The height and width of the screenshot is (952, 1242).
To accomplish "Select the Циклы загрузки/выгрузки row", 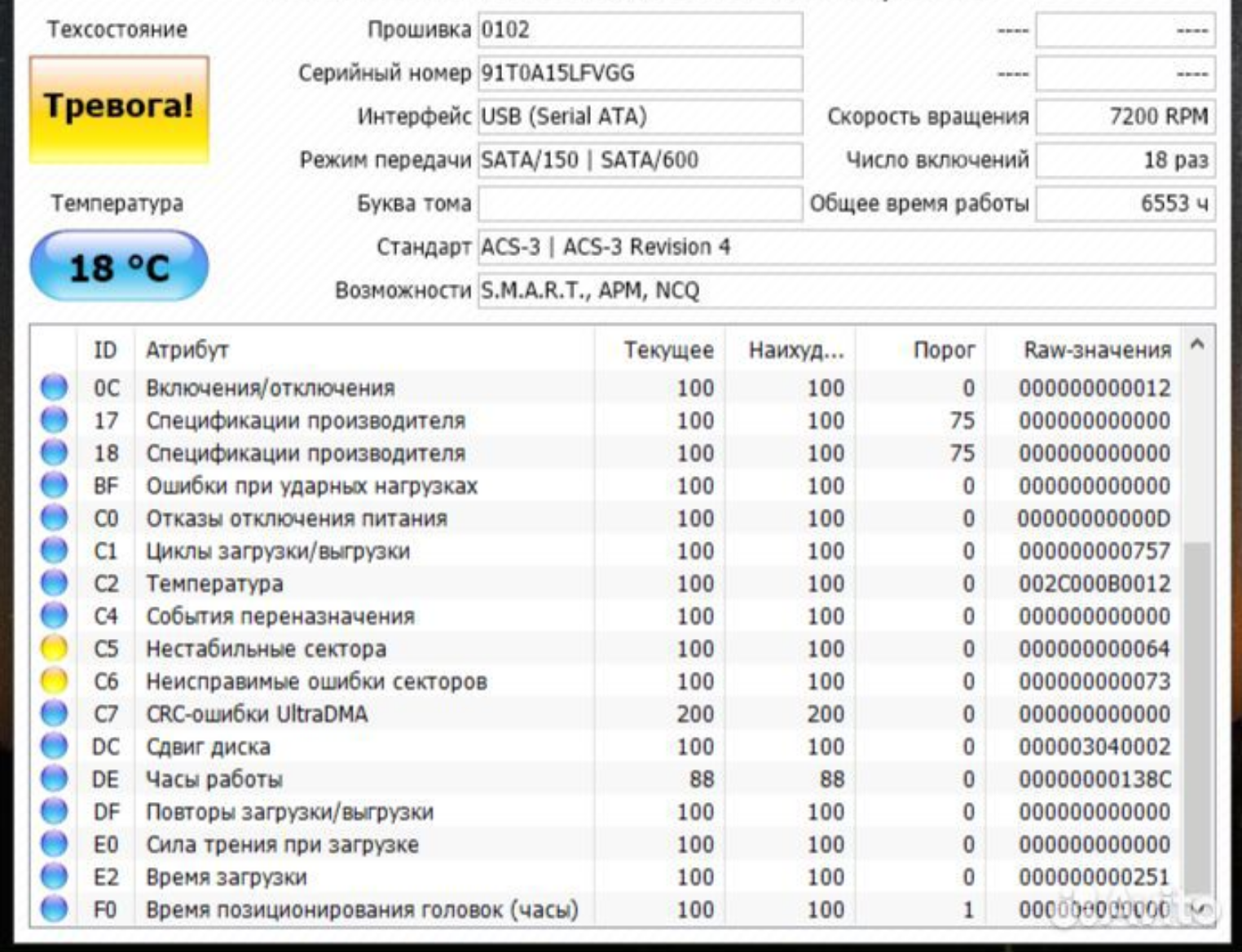I will (x=607, y=551).
